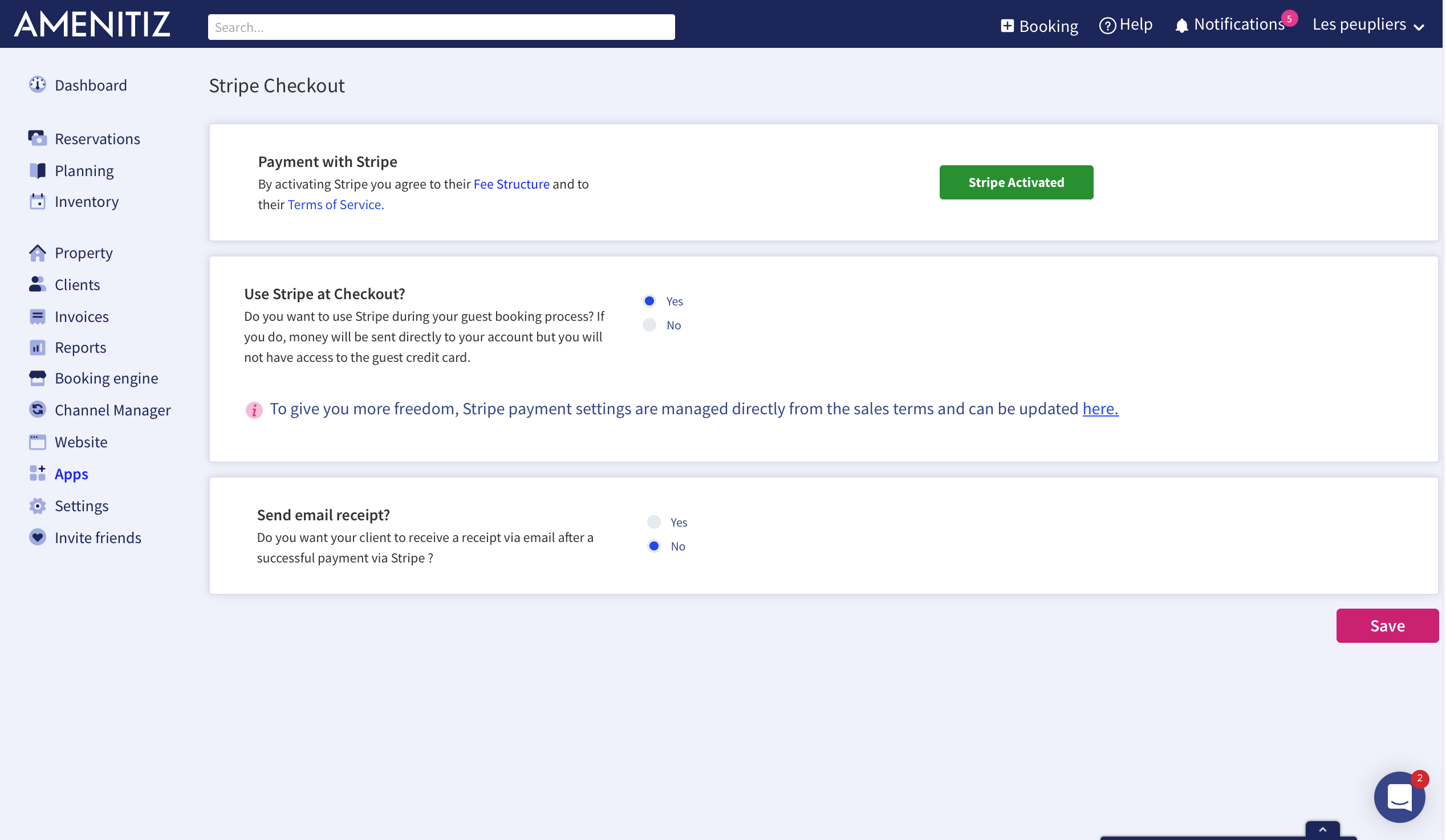Click the AMENITIZ logo
1446x840 pixels.
pos(92,24)
